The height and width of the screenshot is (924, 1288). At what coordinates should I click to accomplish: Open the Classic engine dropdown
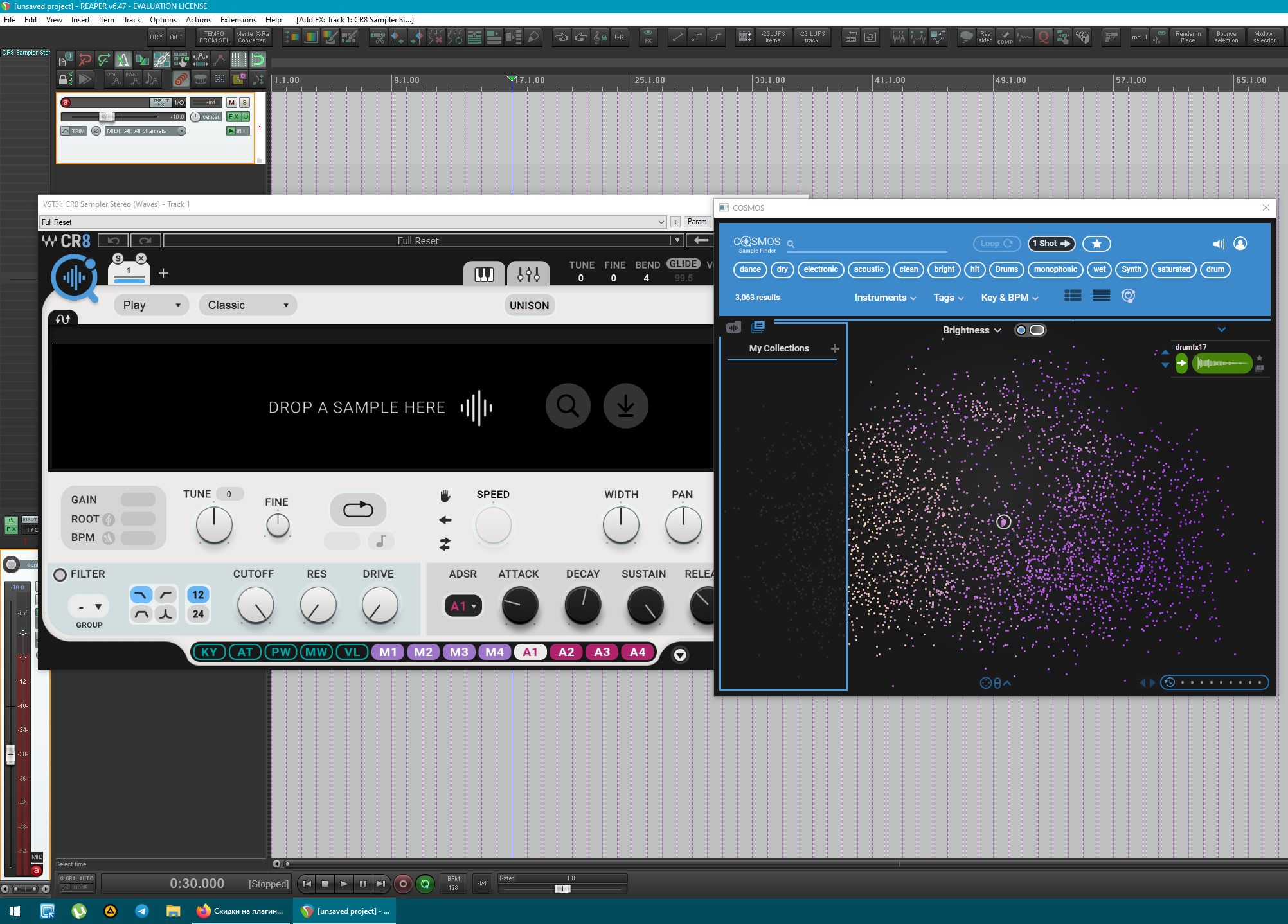click(x=248, y=305)
